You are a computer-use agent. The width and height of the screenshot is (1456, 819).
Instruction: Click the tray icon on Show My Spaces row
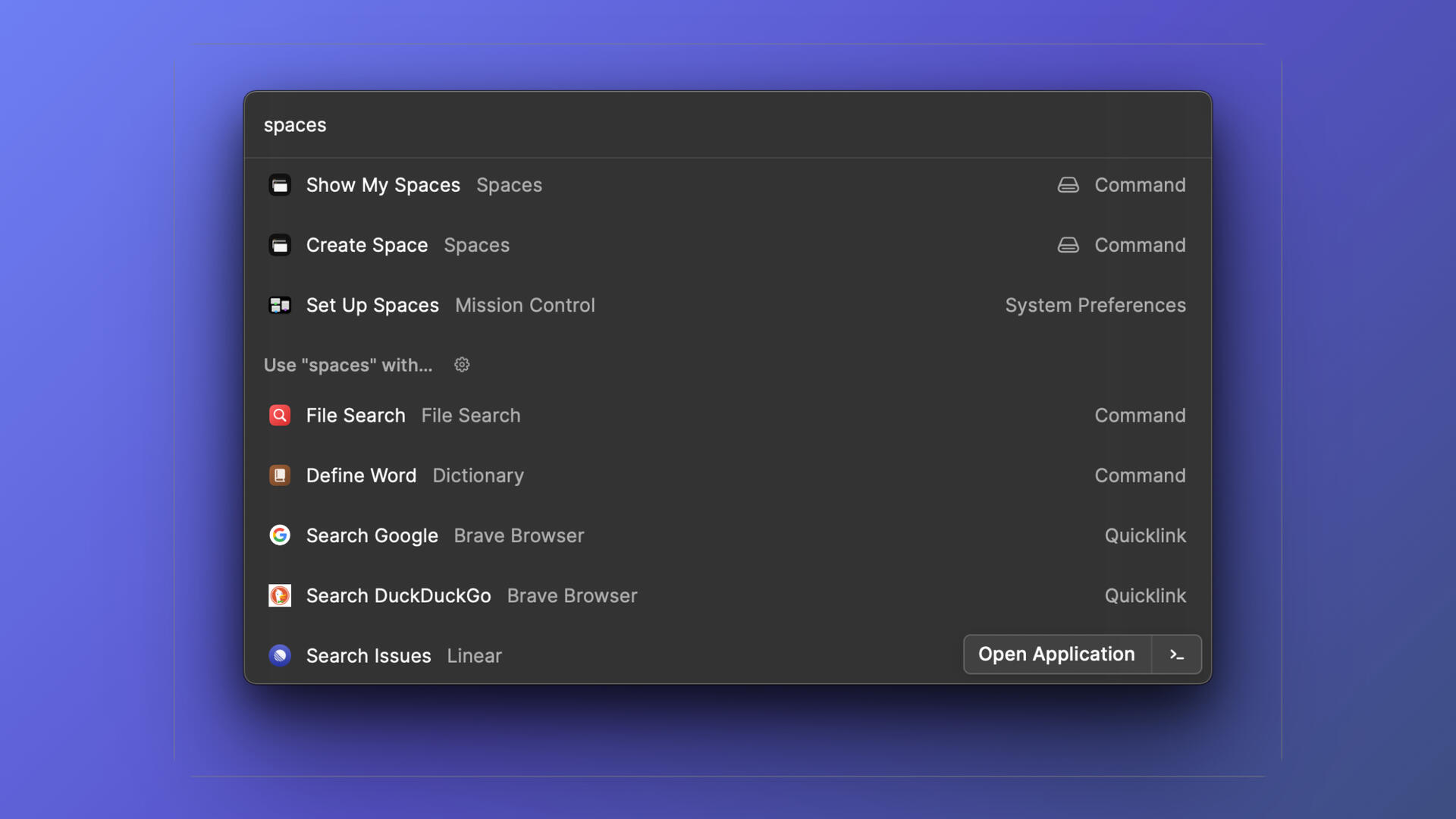(x=1068, y=185)
